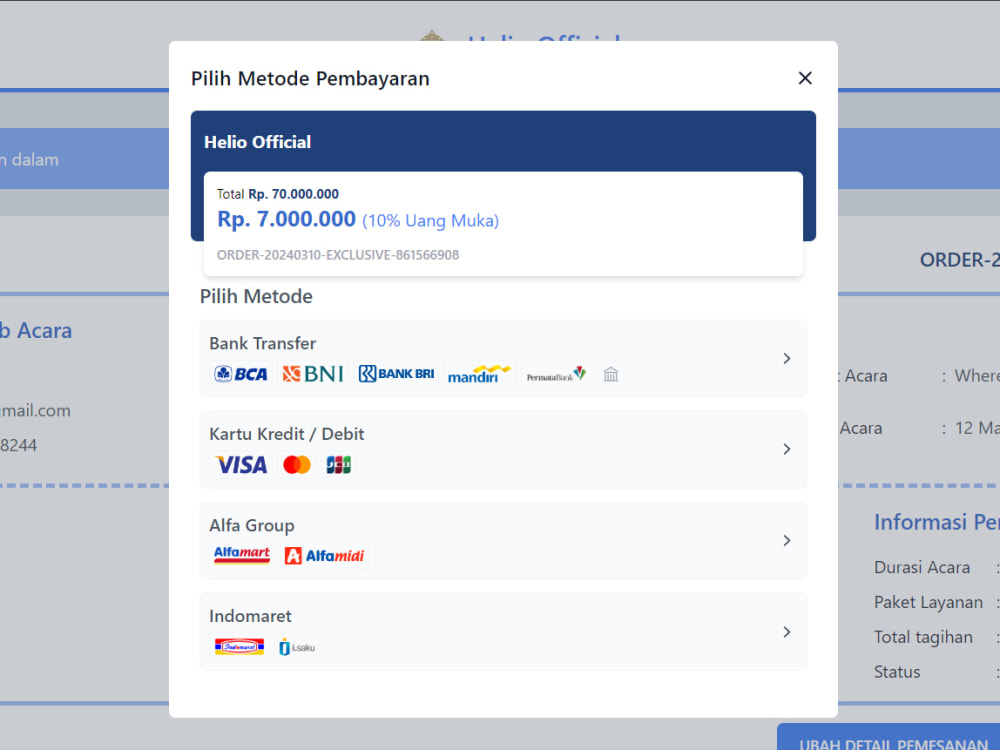Click the i.saku wallet icon
1000x750 pixels.
click(296, 646)
